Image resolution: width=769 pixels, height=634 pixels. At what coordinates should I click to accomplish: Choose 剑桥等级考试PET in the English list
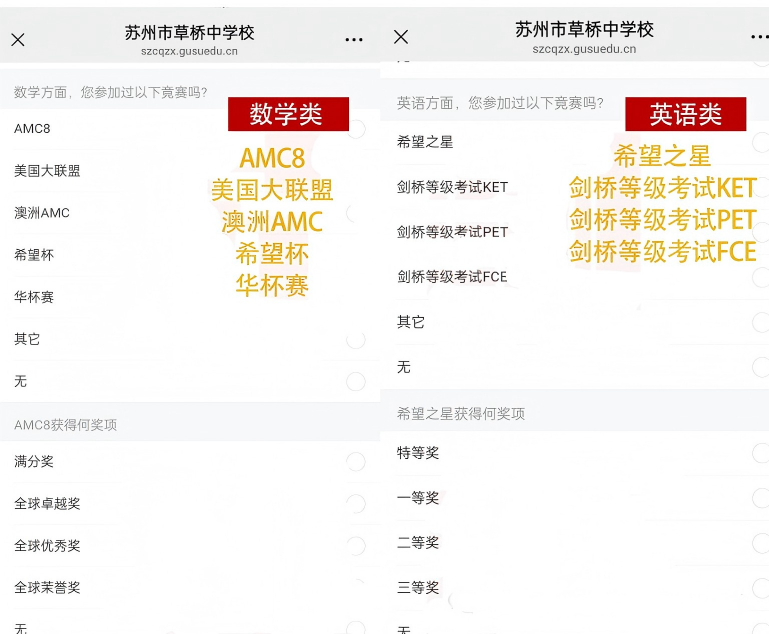(x=761, y=232)
